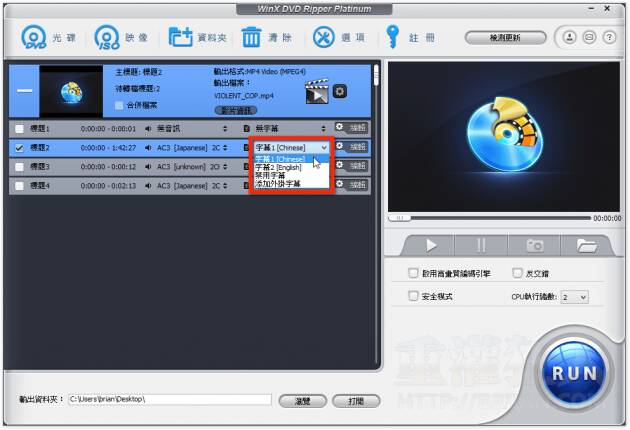
Task: Click the 0:00:00 - 1:42:27 duration
Action: coord(108,148)
